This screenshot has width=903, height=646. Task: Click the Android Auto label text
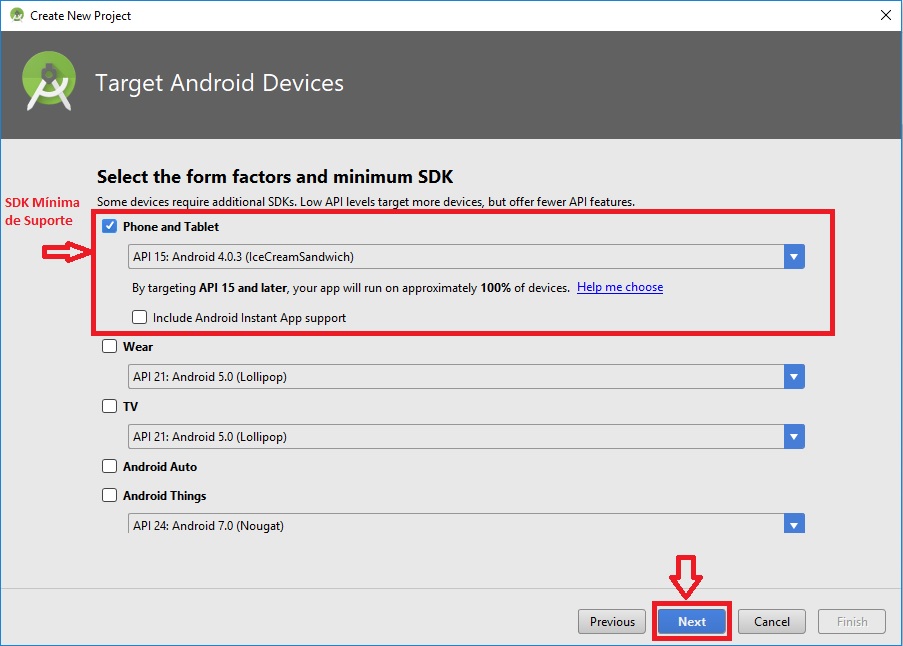coord(160,466)
